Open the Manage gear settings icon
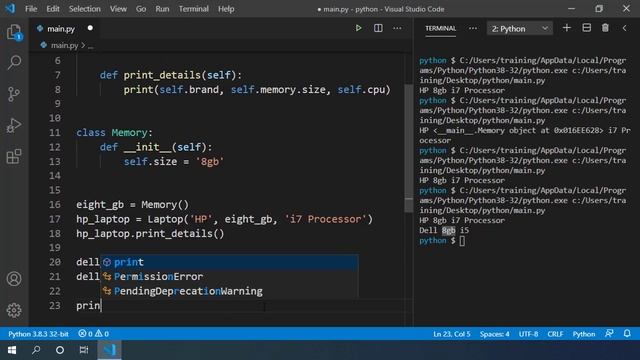This screenshot has width=640, height=360. click(14, 310)
